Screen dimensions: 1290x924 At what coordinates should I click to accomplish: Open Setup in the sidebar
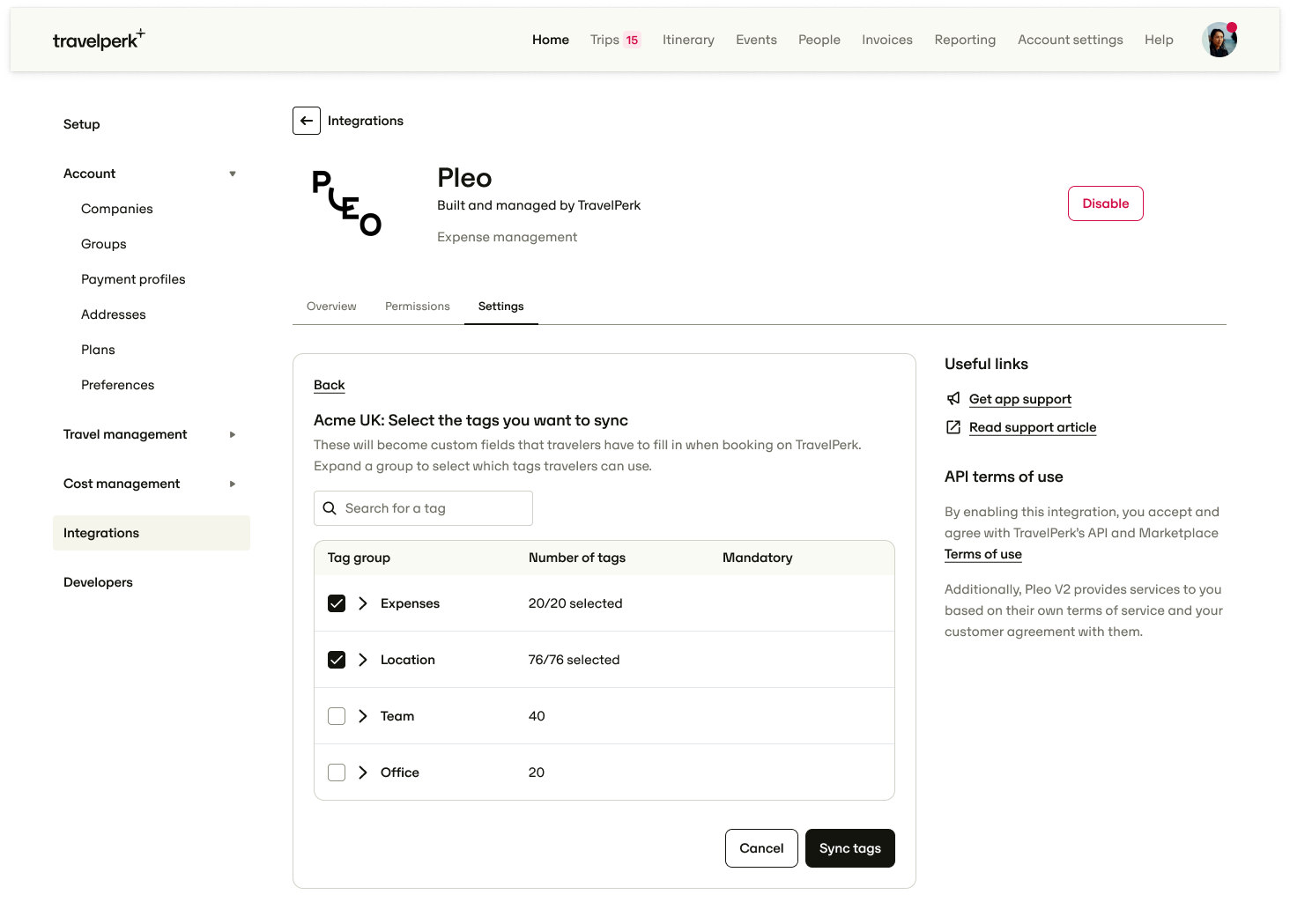82,124
